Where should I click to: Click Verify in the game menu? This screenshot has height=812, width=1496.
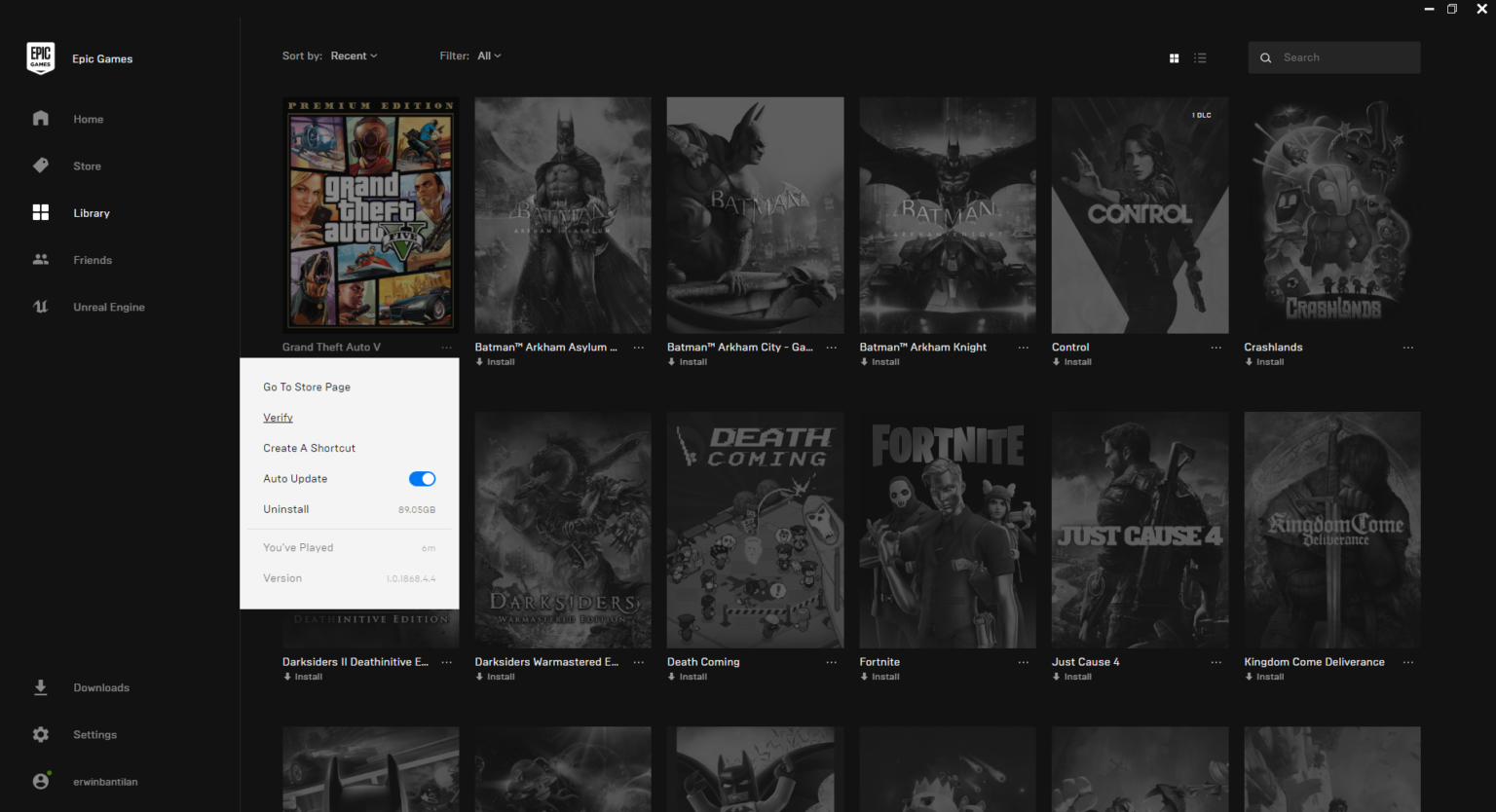(278, 418)
